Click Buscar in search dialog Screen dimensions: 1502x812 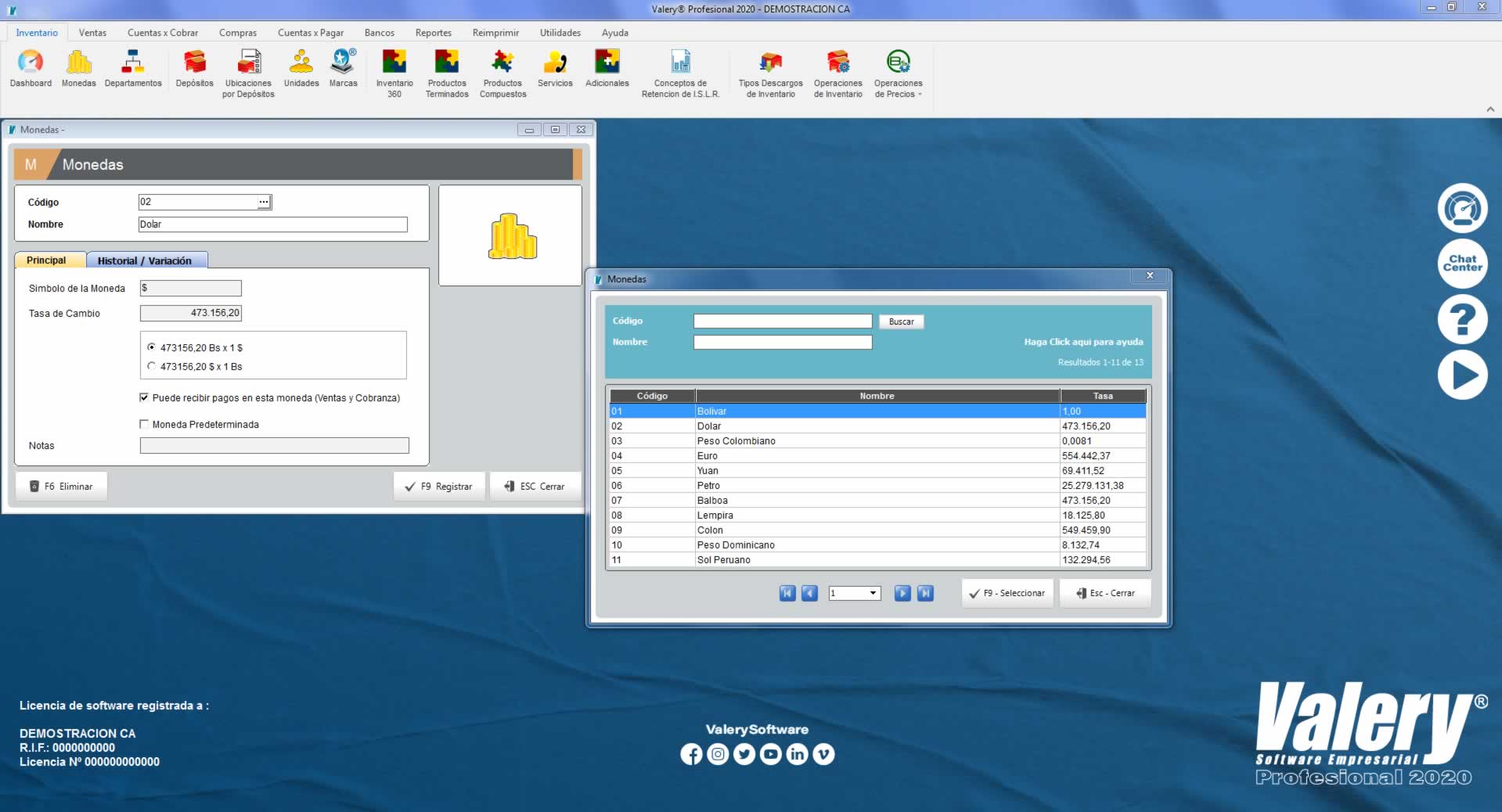(902, 322)
